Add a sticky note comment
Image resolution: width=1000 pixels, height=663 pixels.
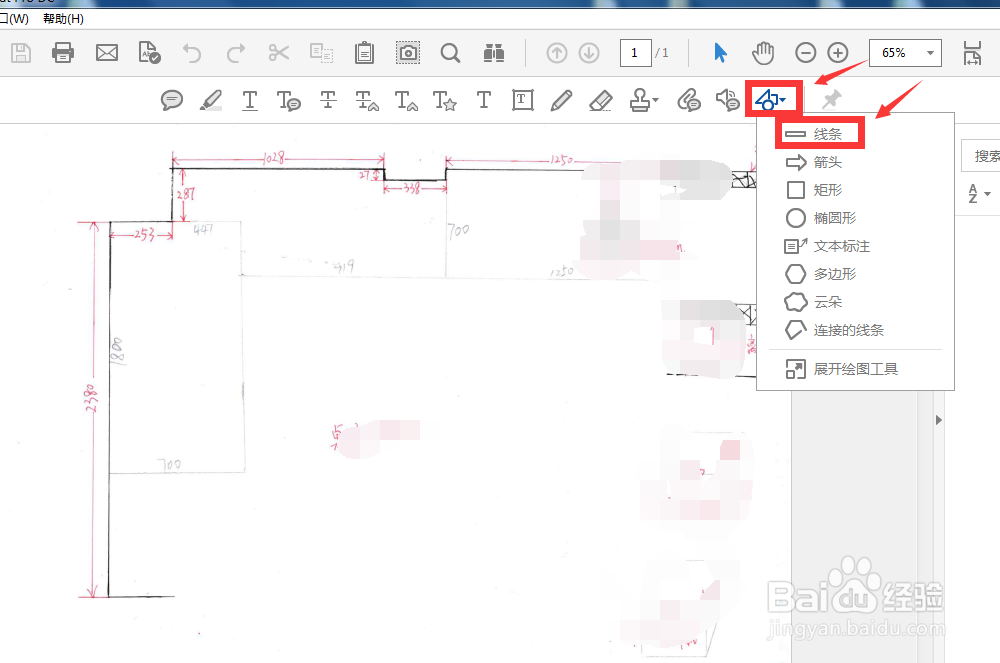[x=172, y=100]
